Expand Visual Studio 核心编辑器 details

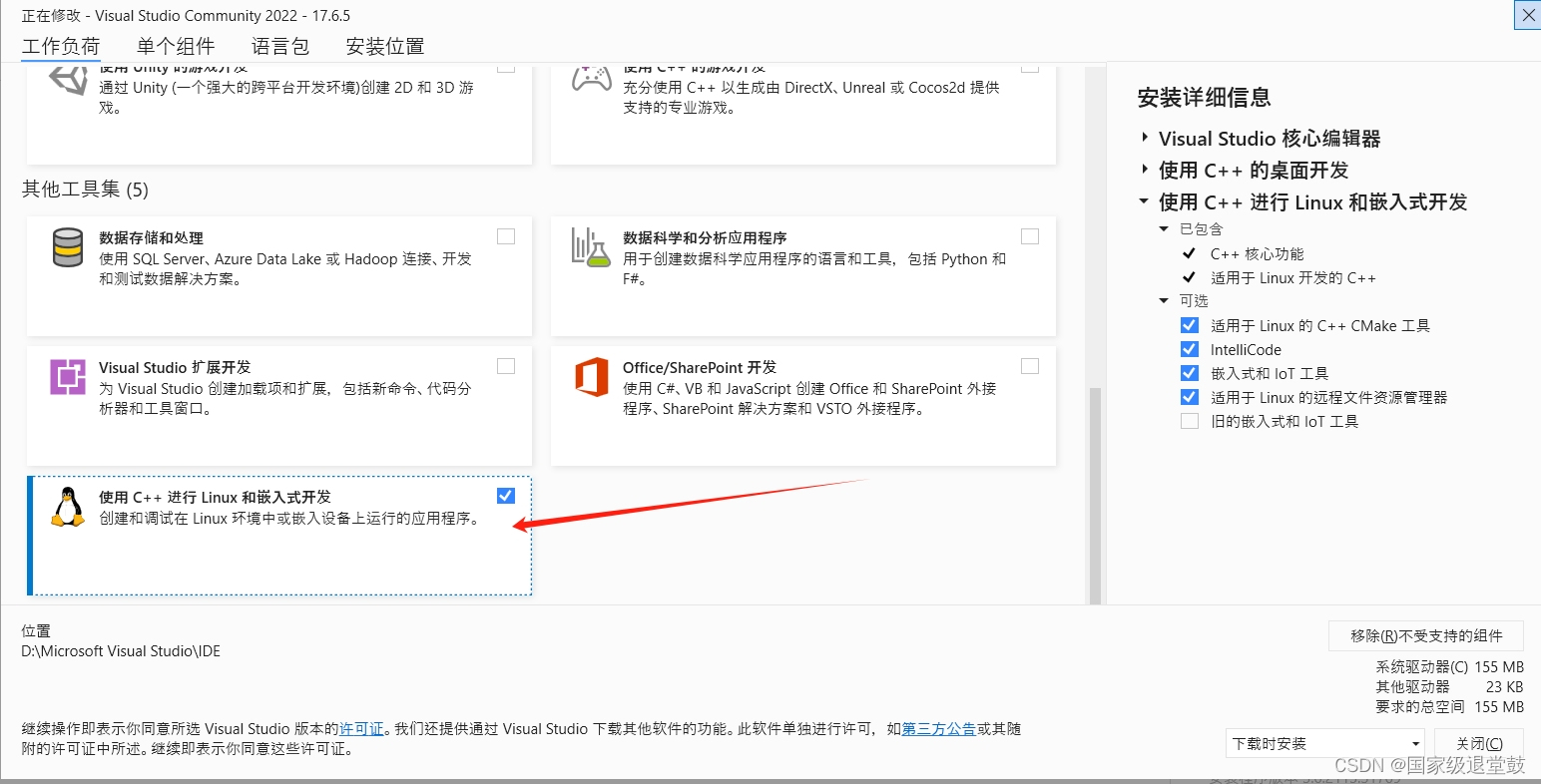coord(1145,139)
